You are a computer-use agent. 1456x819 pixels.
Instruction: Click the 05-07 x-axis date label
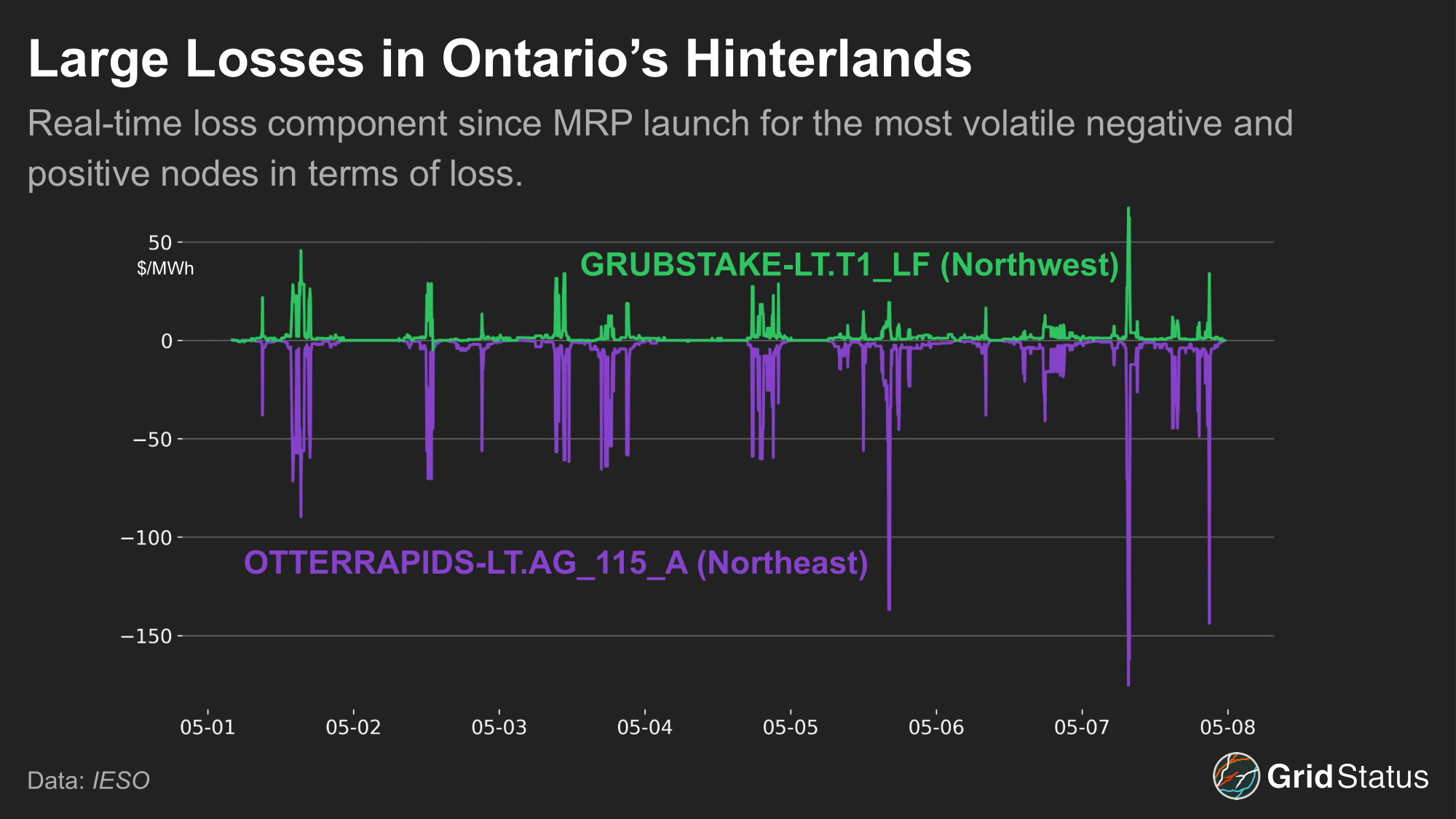pos(1081,727)
